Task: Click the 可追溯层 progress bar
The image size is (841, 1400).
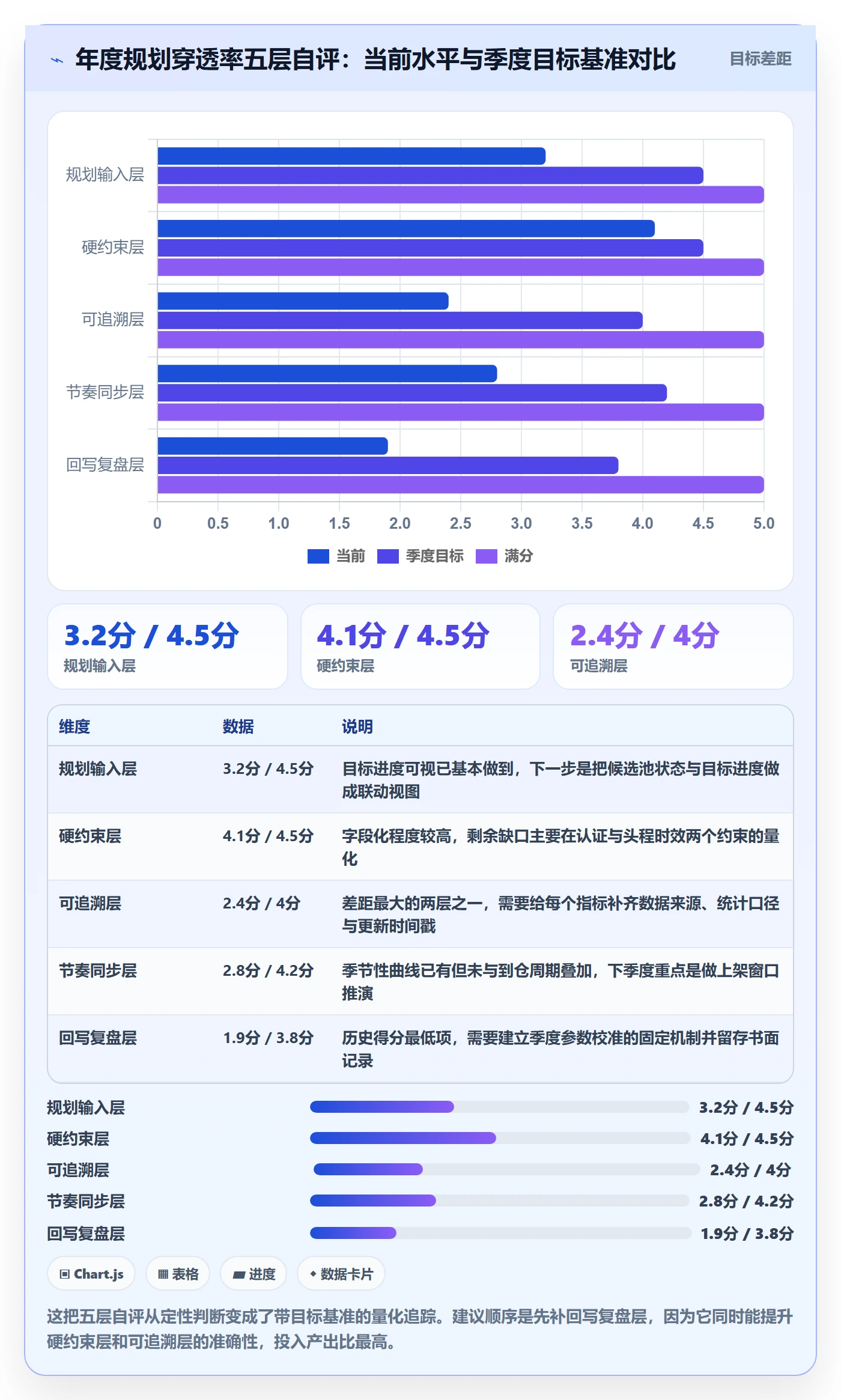Action: coord(507,1169)
